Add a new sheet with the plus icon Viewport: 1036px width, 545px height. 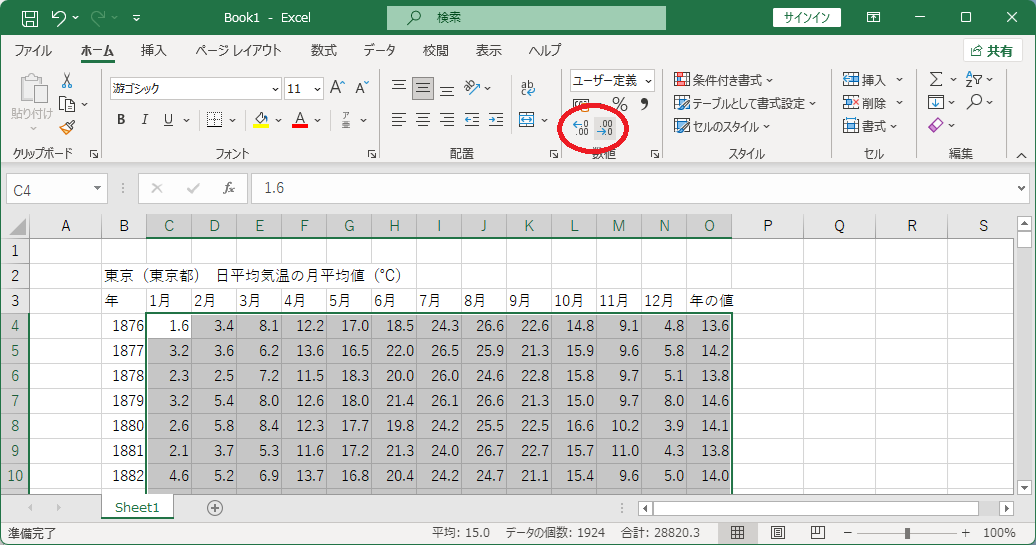click(215, 507)
